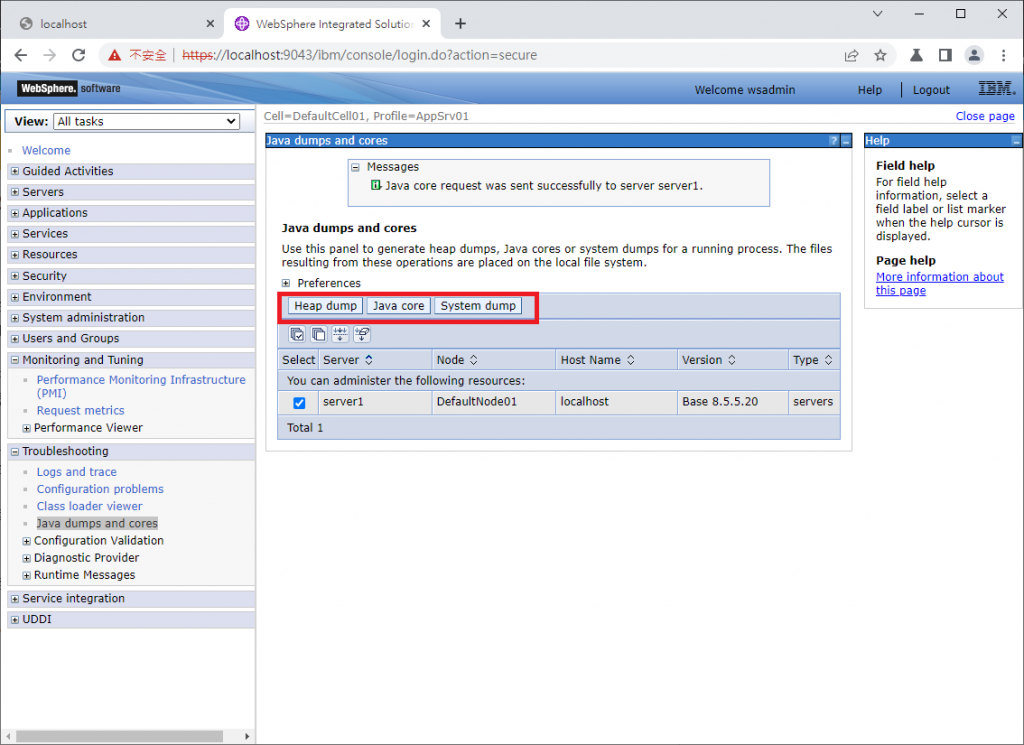
Task: Open the tab search chevron in title bar
Action: click(x=878, y=14)
